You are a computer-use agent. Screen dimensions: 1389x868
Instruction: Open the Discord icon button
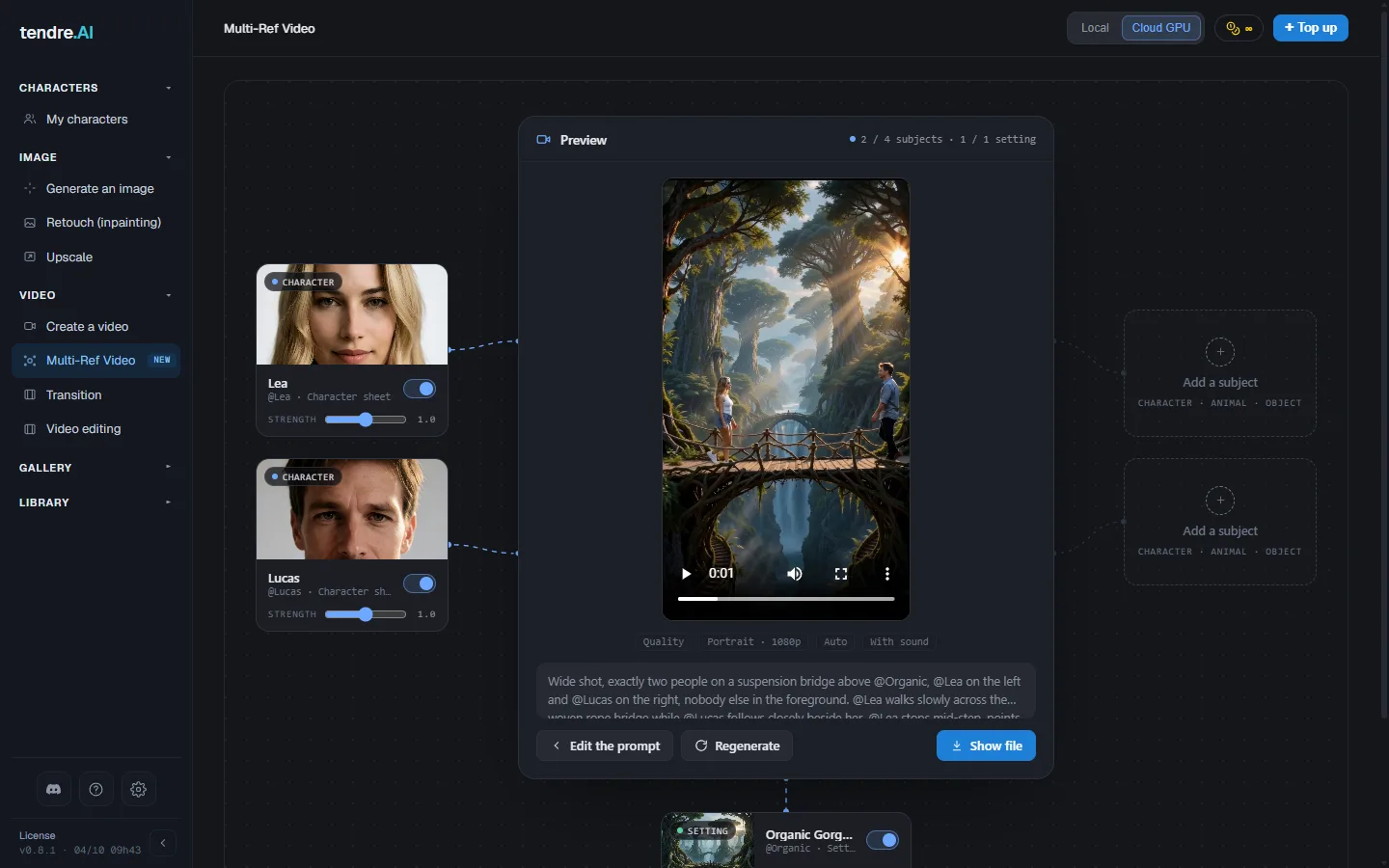54,789
